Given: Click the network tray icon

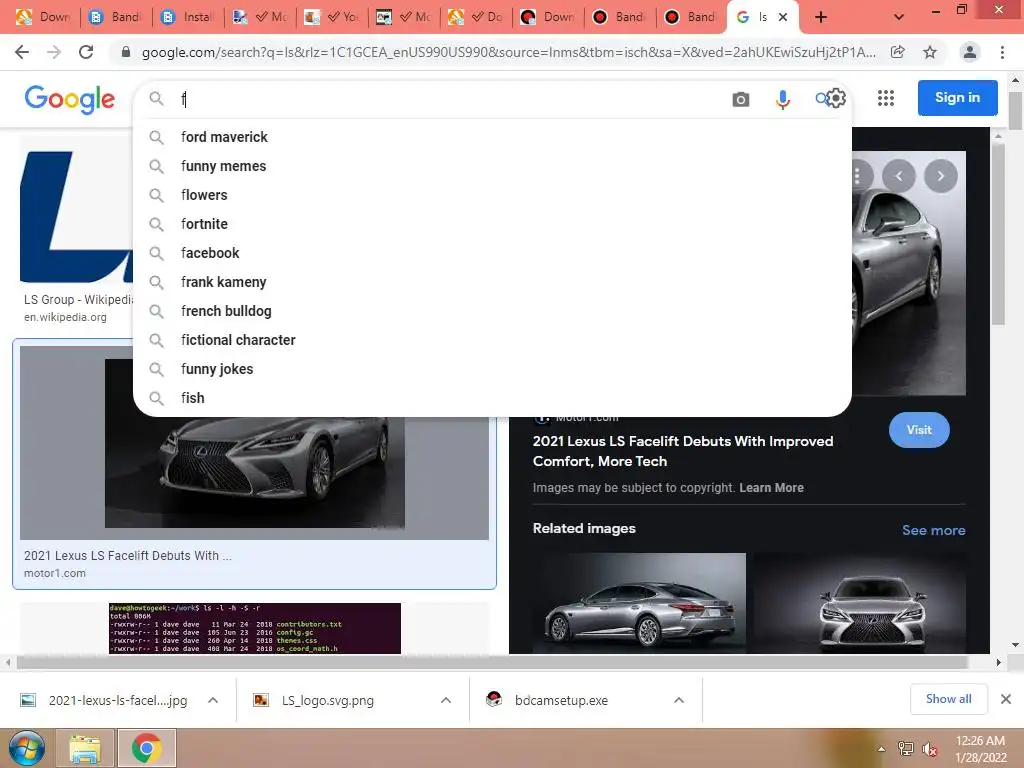Looking at the screenshot, I should point(906,749).
